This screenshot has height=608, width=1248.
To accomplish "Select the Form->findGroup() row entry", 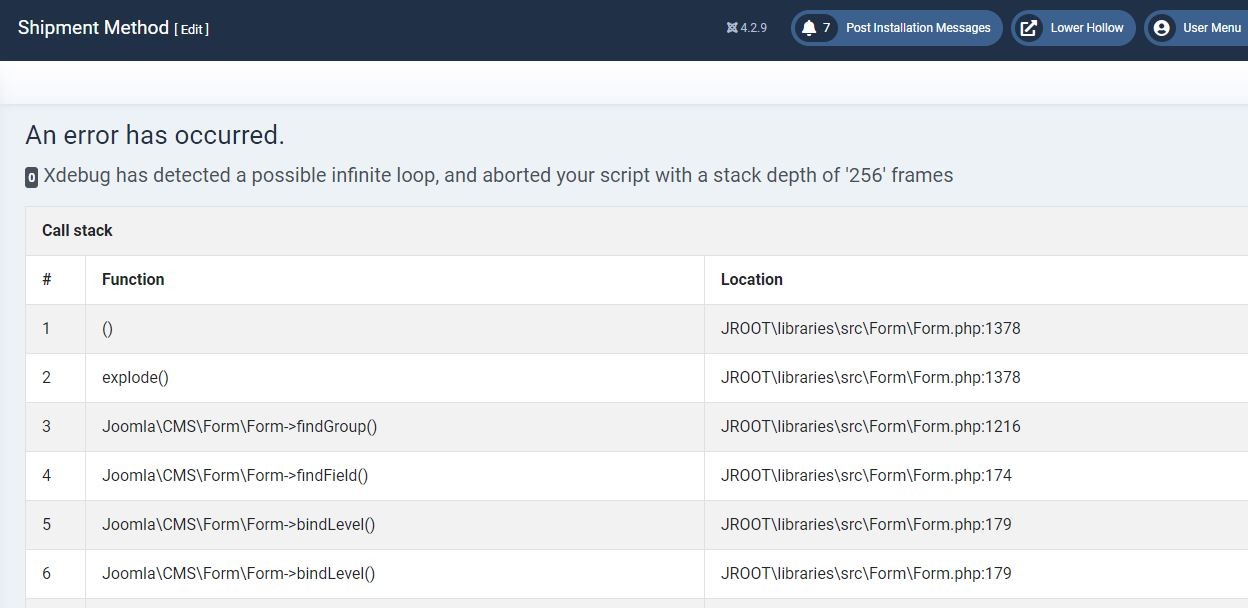I will (239, 426).
